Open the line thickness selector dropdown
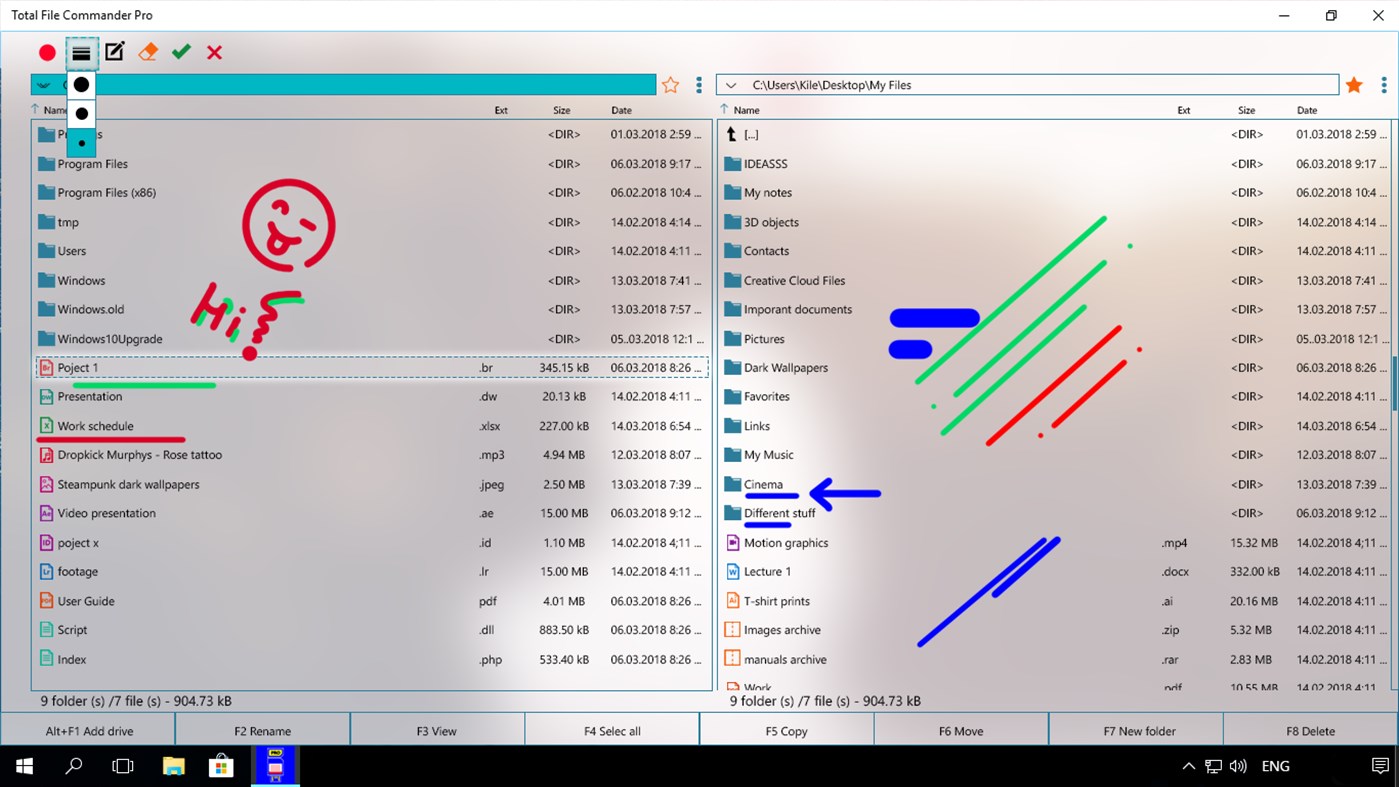The height and width of the screenshot is (787, 1399). click(x=81, y=52)
